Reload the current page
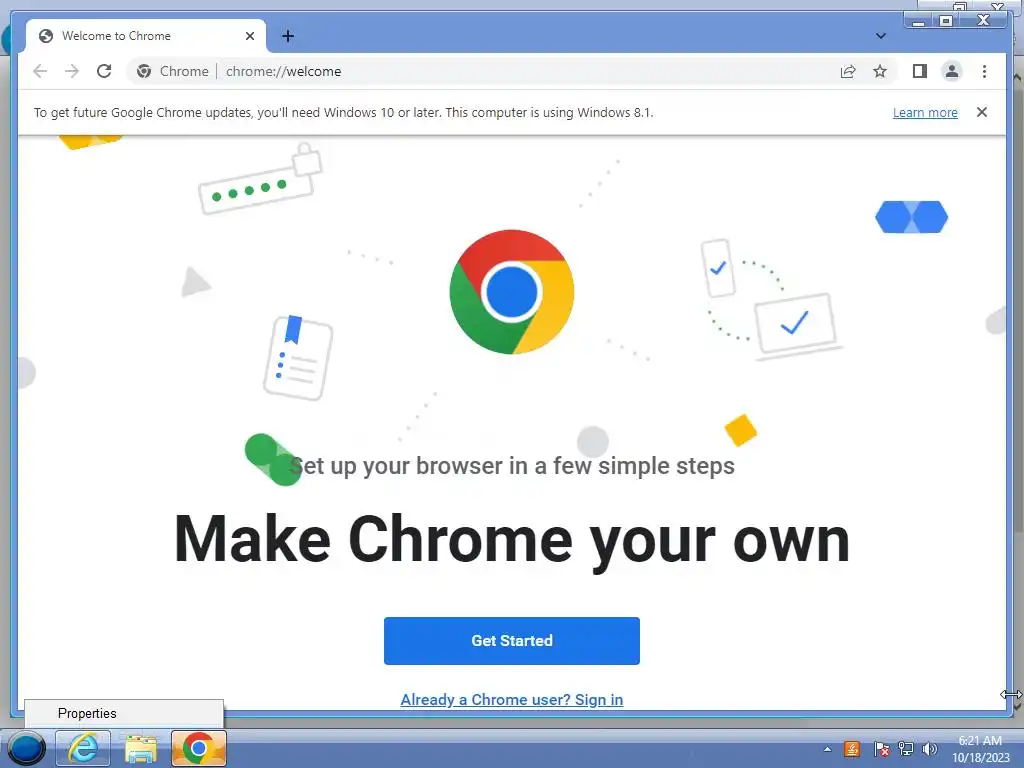 coord(104,71)
